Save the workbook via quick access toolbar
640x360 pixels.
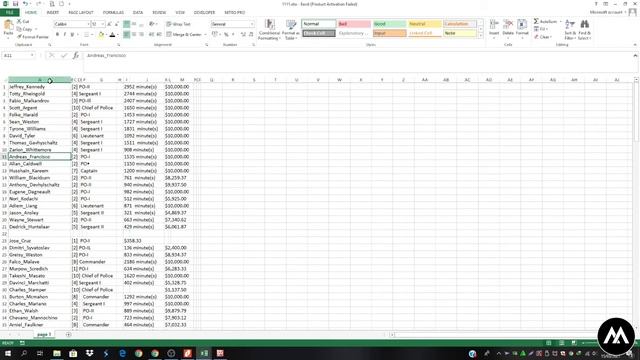click(16, 4)
